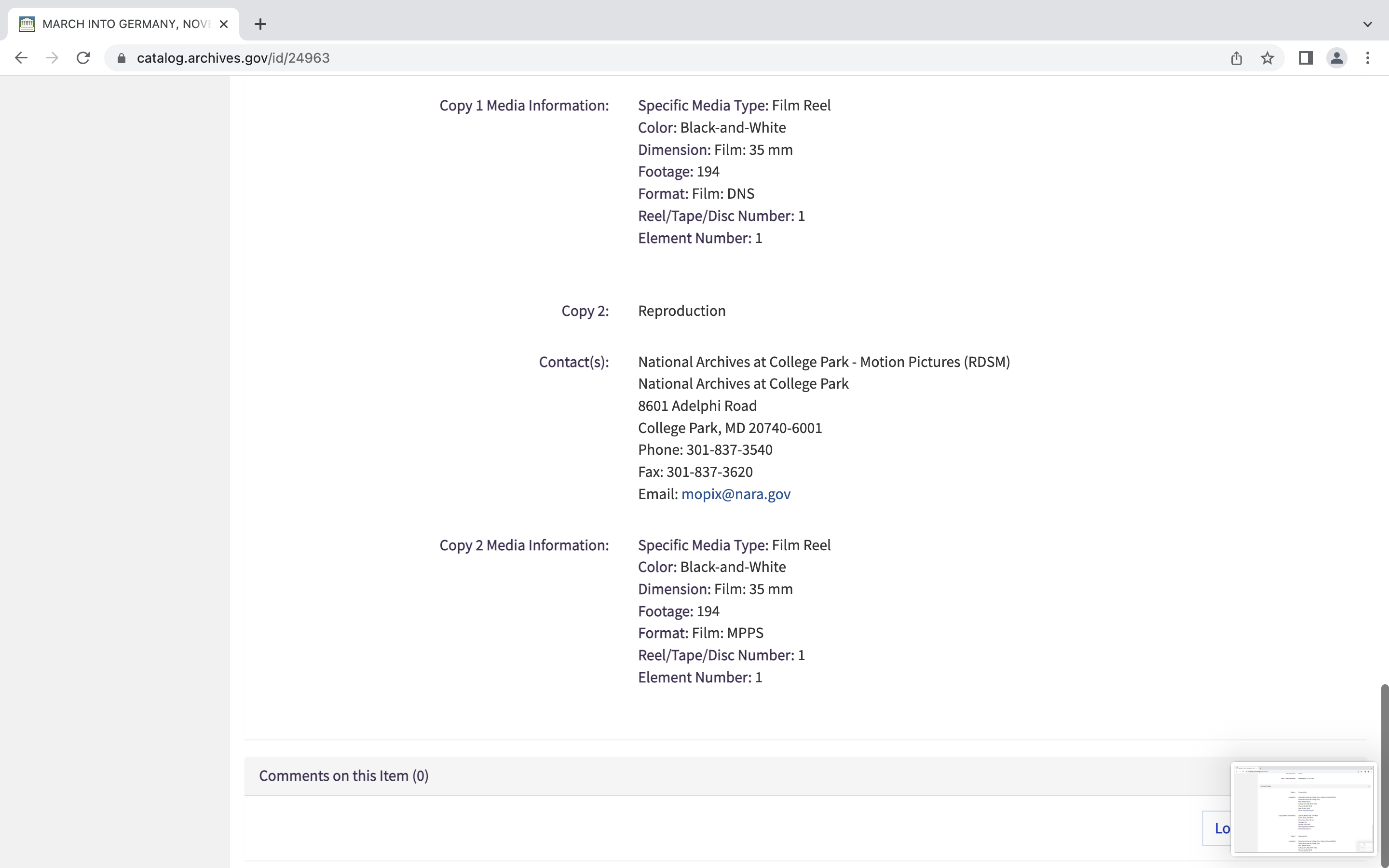This screenshot has height=868, width=1389.
Task: Close the MARCH INTO GERMANY tab
Action: click(x=224, y=24)
